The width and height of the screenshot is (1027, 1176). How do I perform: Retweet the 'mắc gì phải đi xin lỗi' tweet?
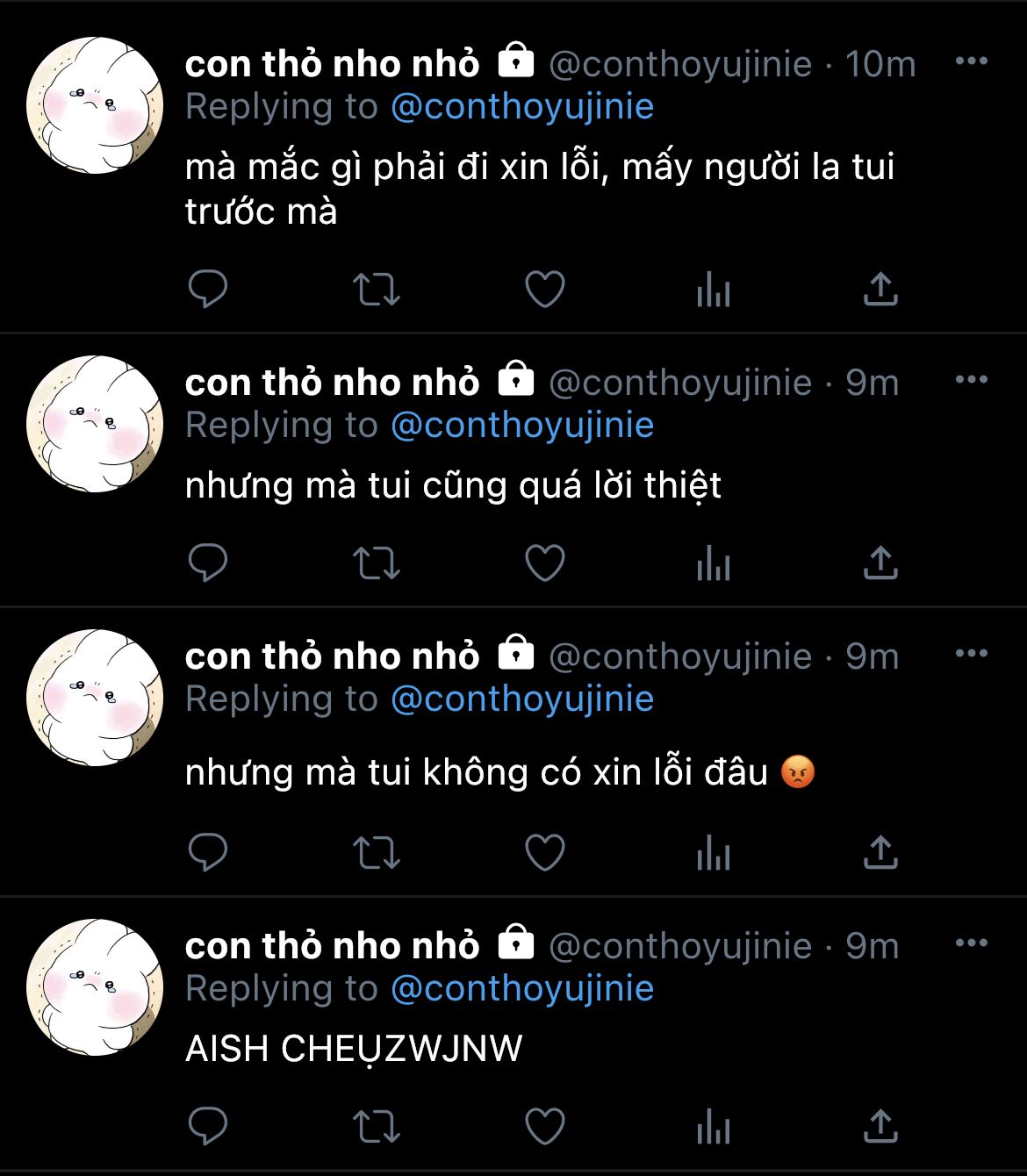376,289
